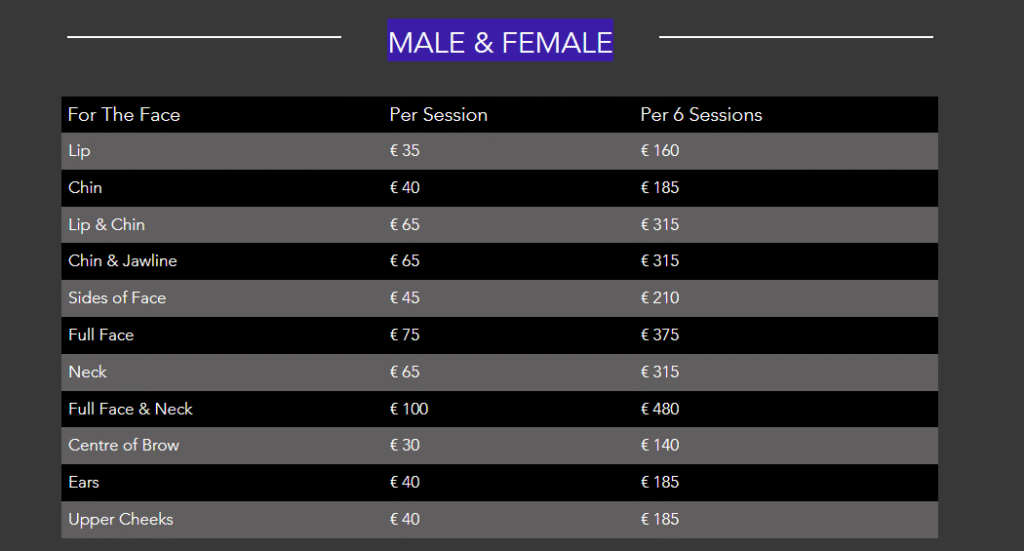The image size is (1024, 551).
Task: Click the Centre of Brow row label
Action: (124, 445)
